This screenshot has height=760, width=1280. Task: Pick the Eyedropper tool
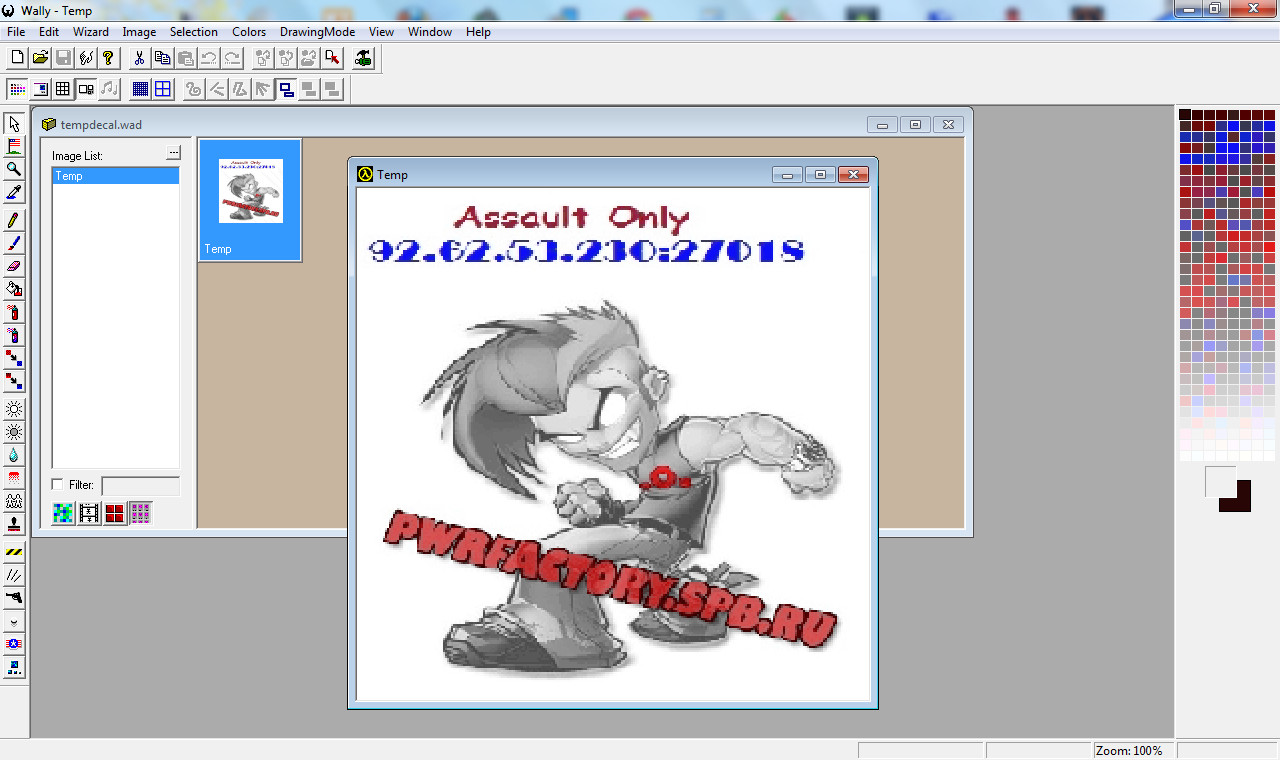pos(14,192)
